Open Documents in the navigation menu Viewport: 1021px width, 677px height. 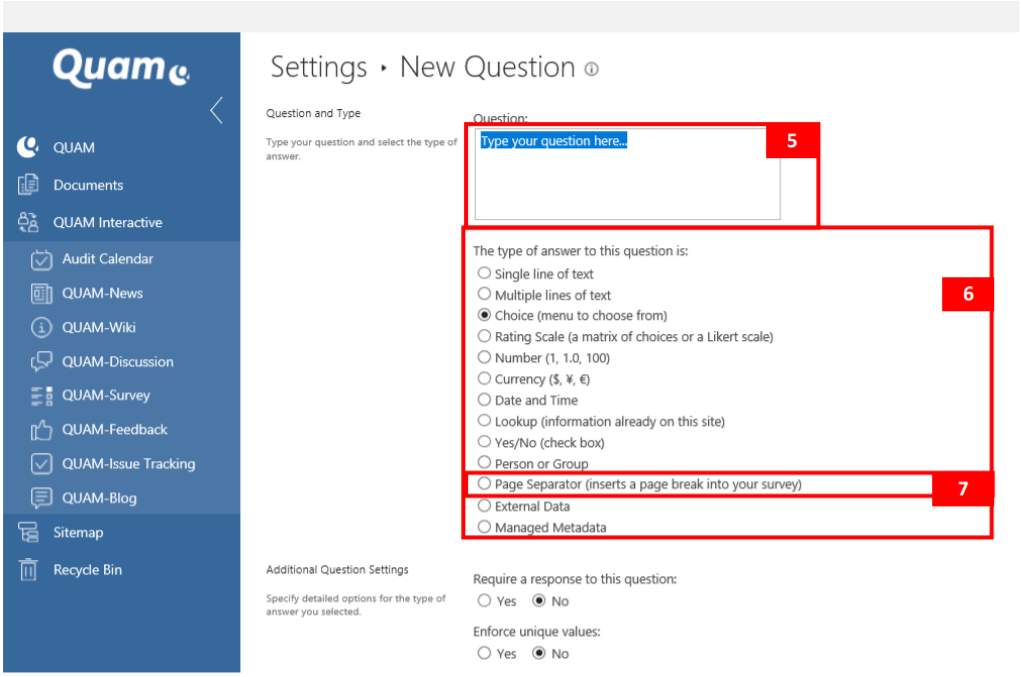pos(88,185)
